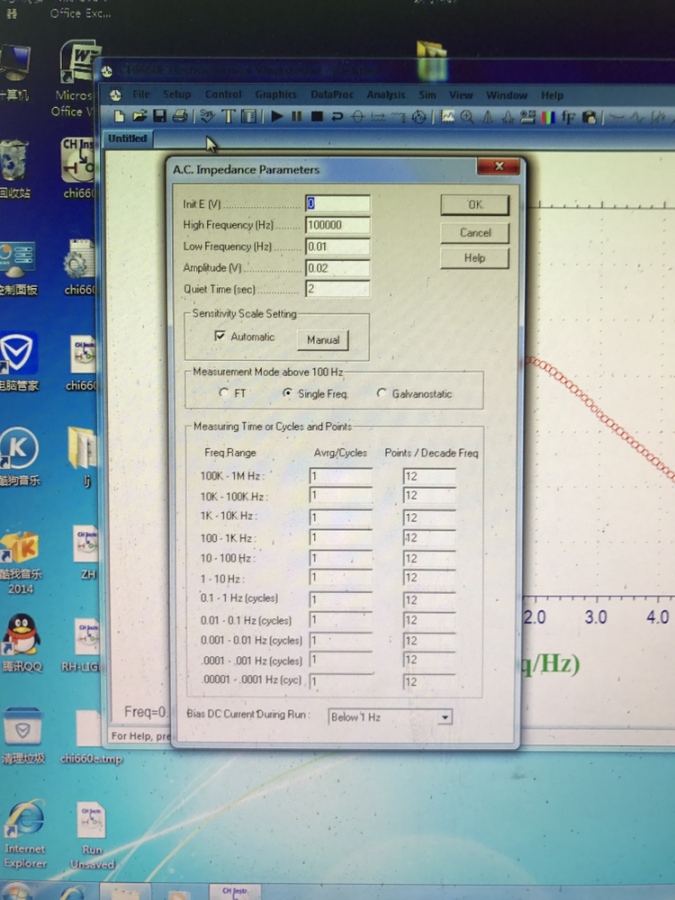Click the Font toolbar icon

click(x=568, y=117)
